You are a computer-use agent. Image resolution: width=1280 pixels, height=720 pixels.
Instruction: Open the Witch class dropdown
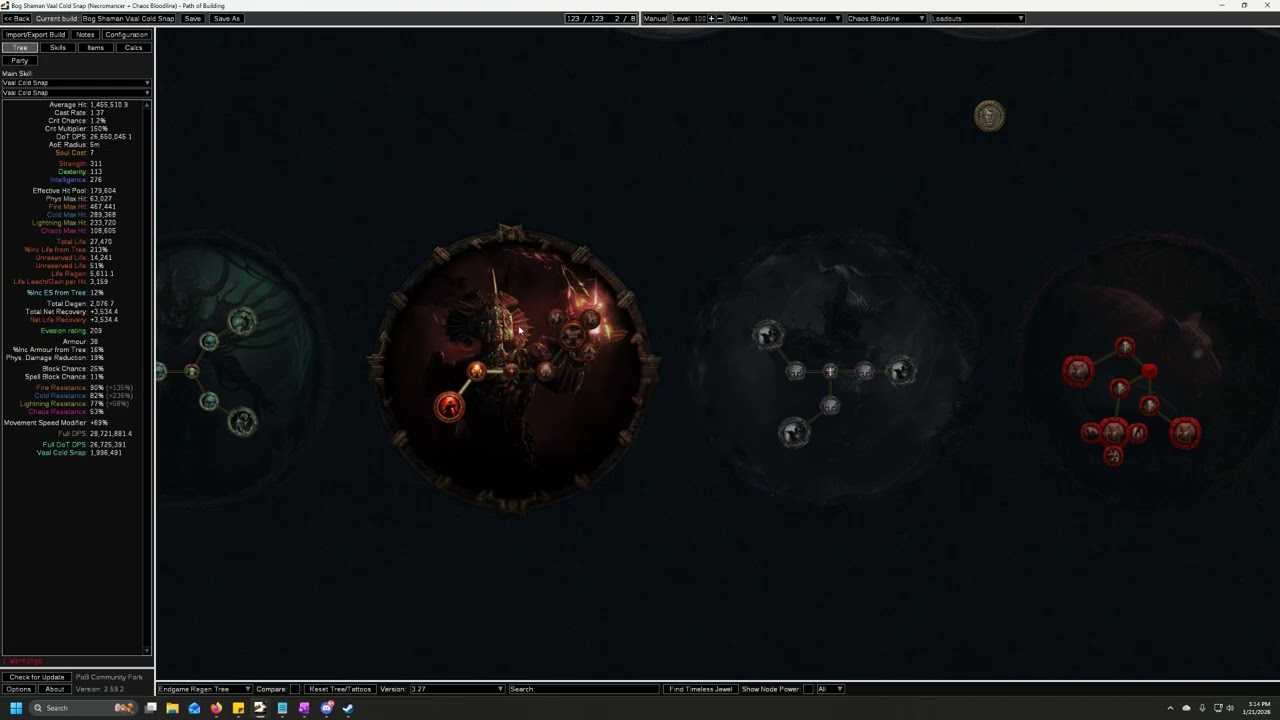click(x=752, y=18)
